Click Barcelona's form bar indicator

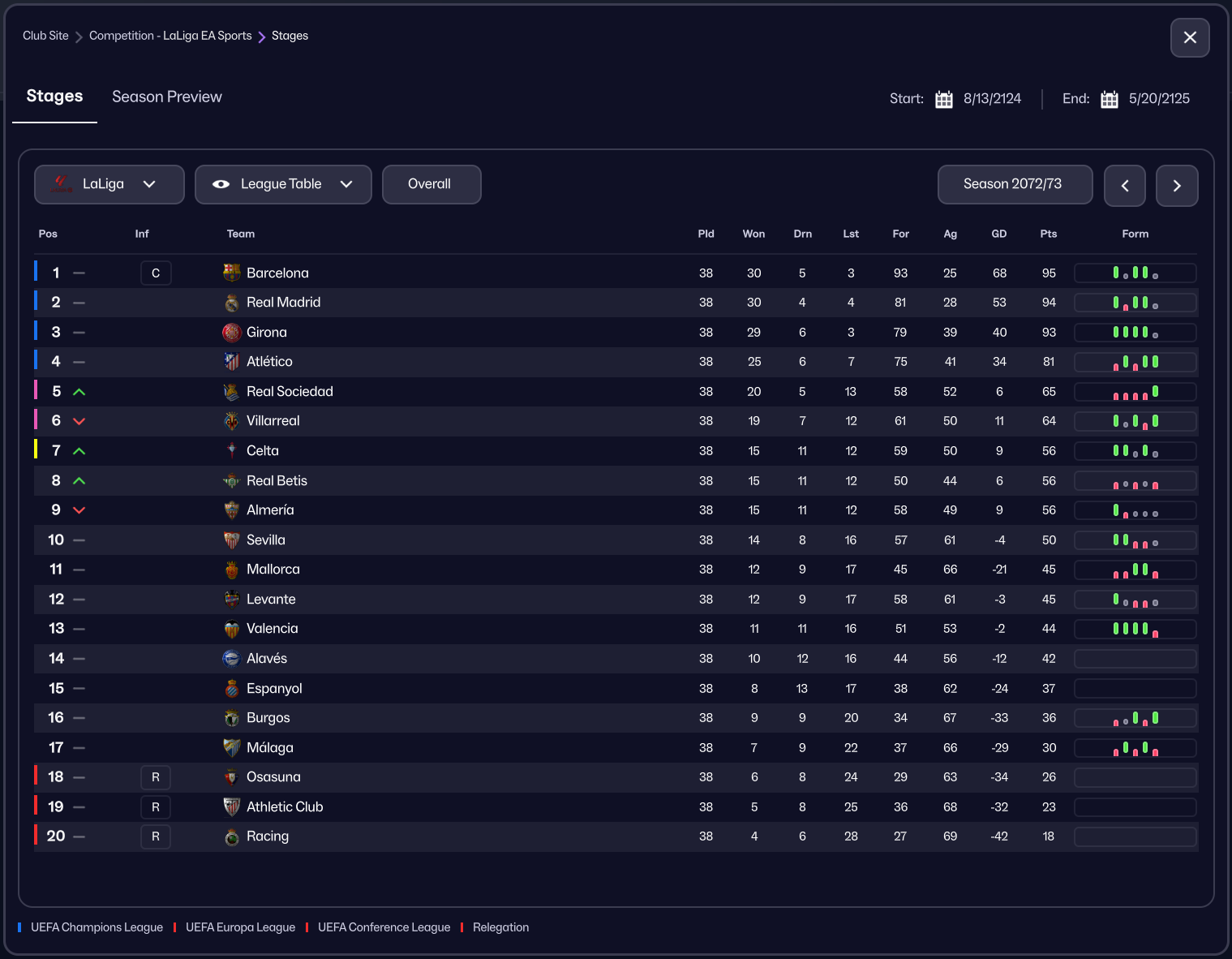point(1135,273)
